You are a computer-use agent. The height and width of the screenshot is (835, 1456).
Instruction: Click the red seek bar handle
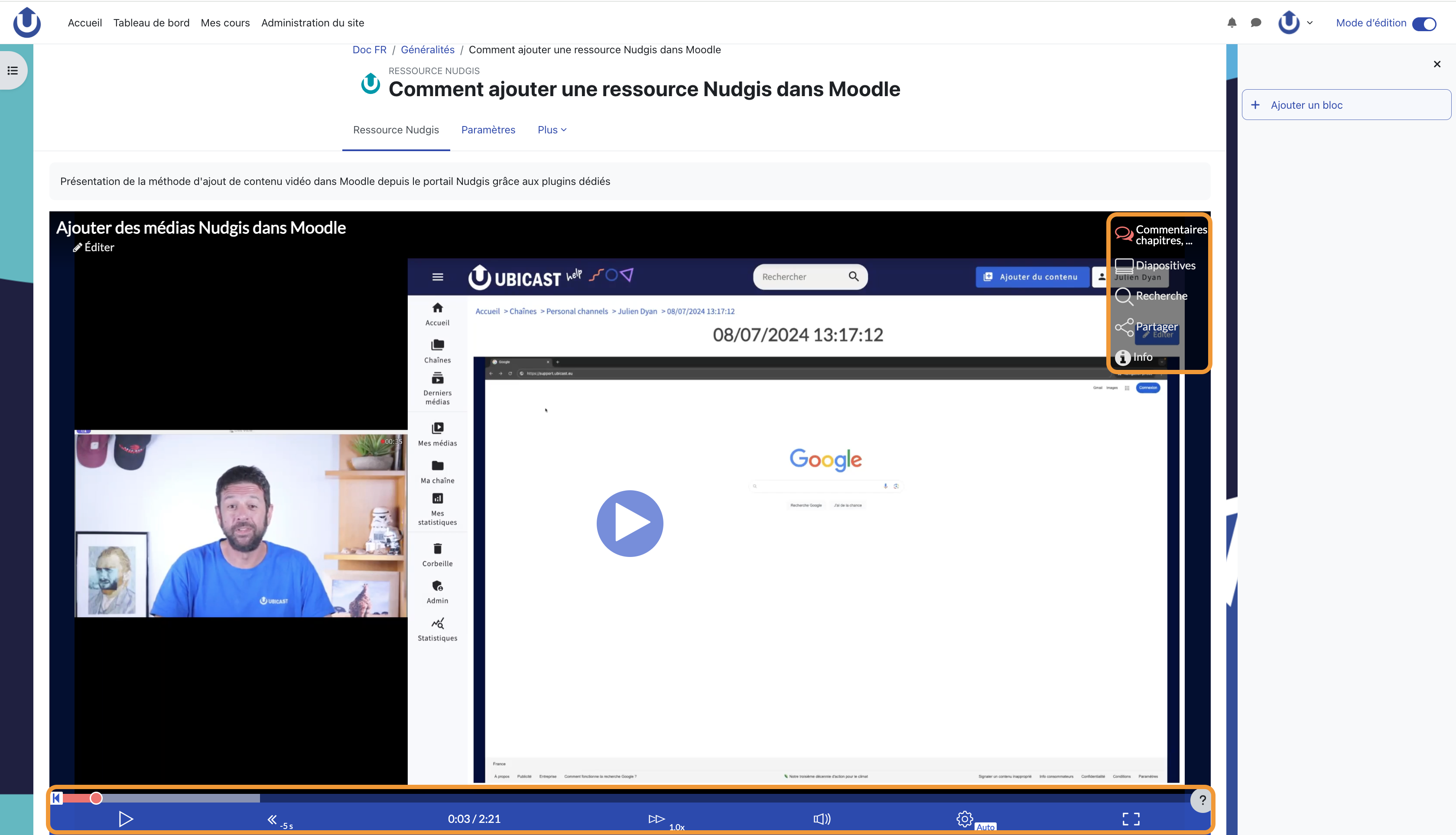96,798
